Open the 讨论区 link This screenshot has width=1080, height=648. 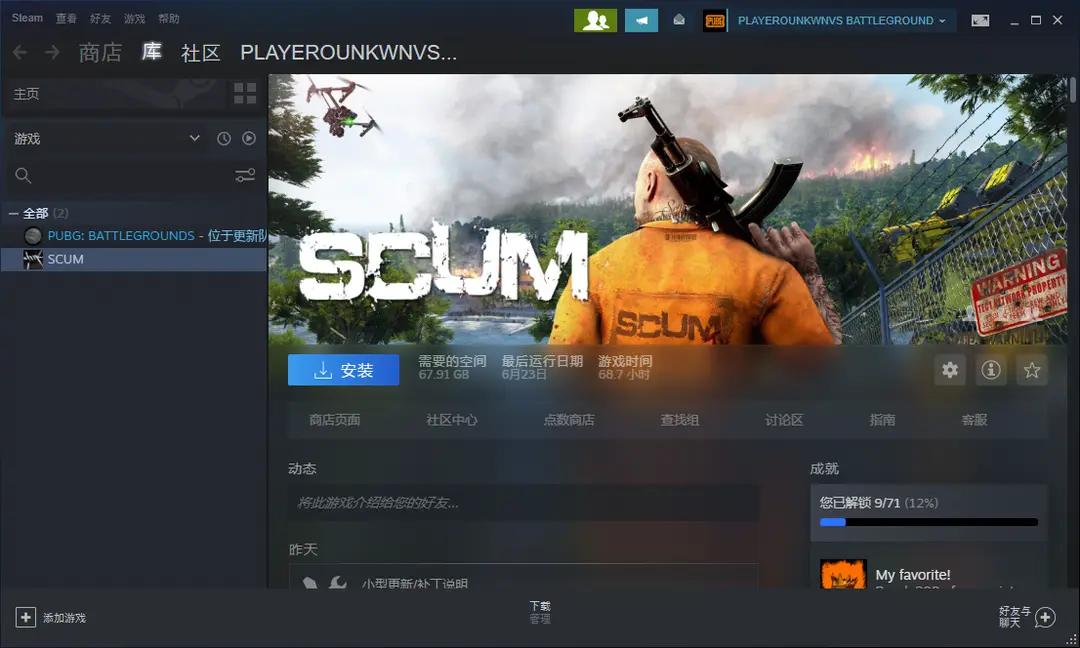[784, 420]
